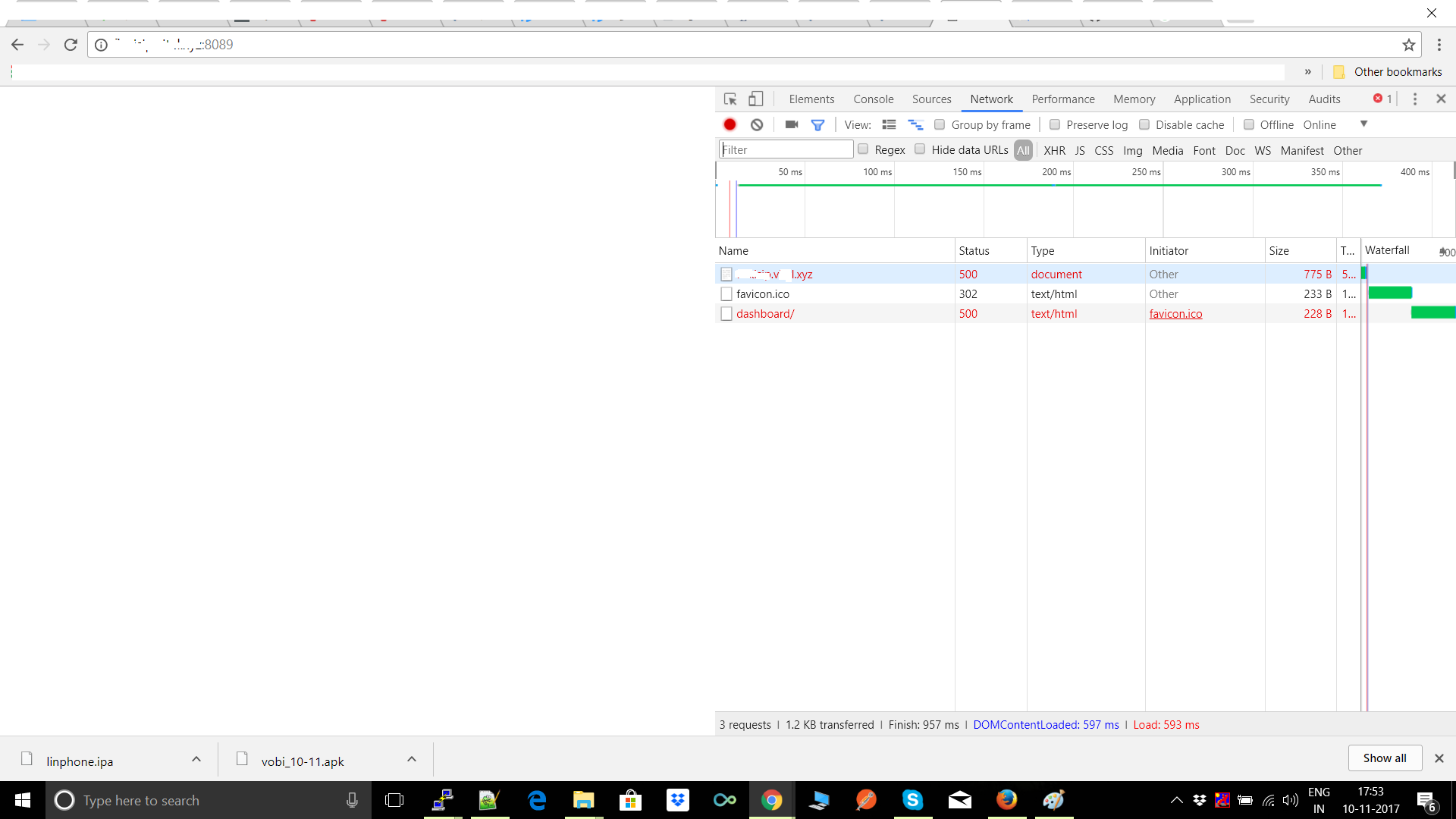This screenshot has height=819, width=1456.
Task: Check the Hide data URLs option
Action: tap(920, 149)
